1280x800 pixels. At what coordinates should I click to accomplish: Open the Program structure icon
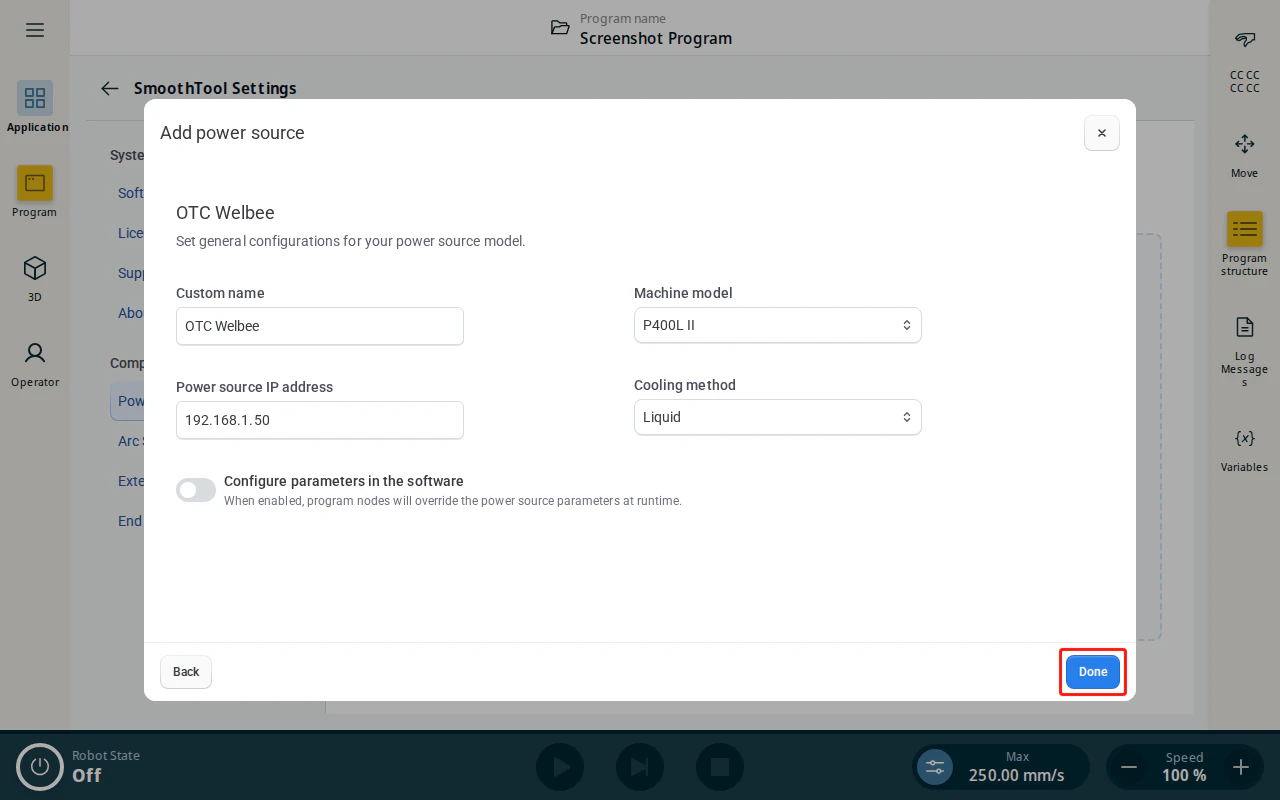(x=1245, y=229)
